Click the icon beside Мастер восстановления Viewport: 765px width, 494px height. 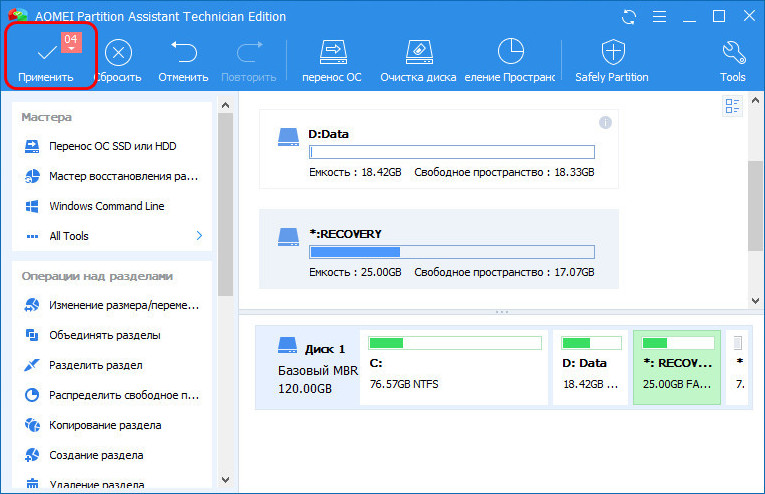(x=32, y=176)
